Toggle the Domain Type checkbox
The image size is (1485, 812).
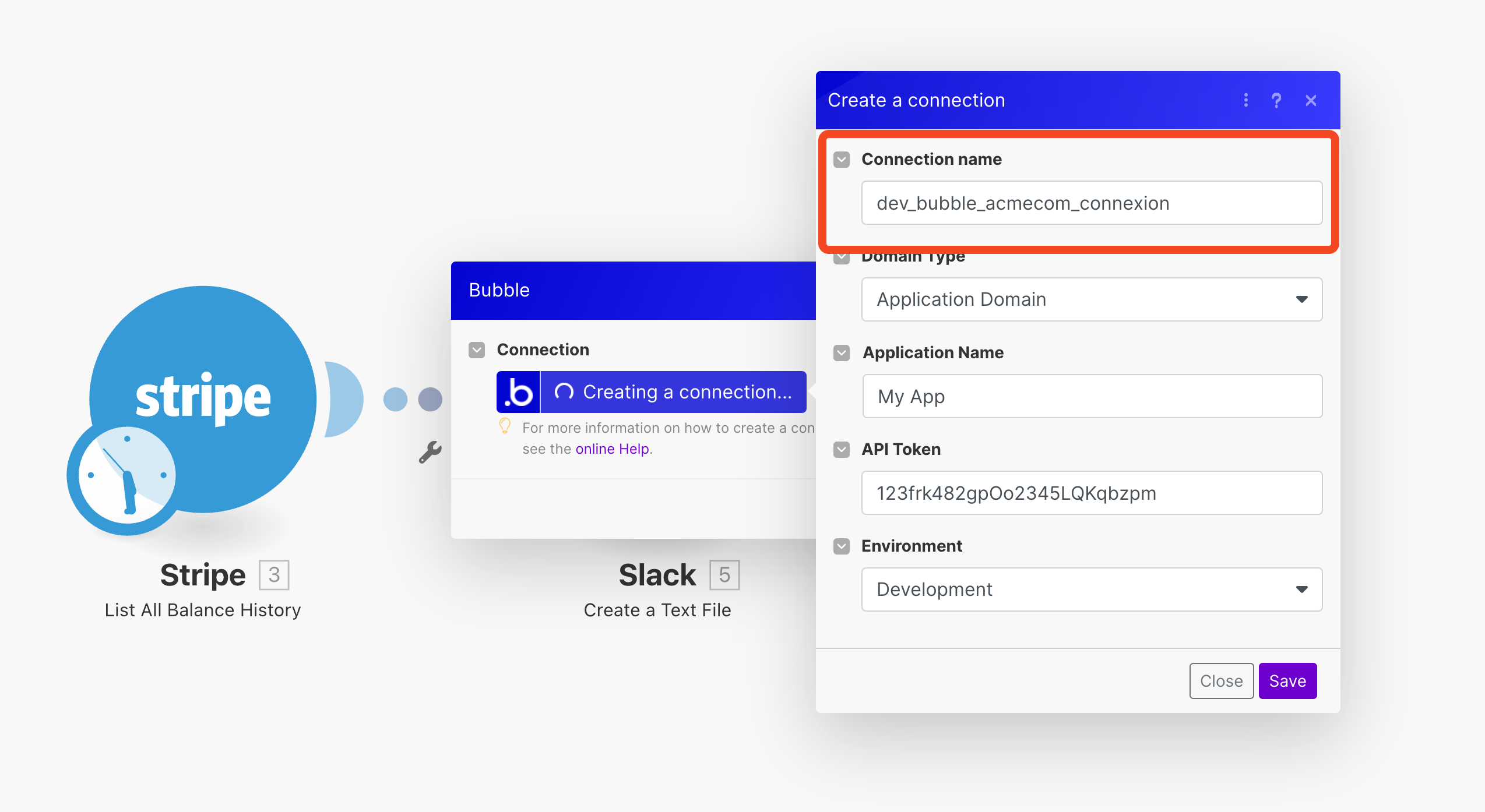click(840, 258)
